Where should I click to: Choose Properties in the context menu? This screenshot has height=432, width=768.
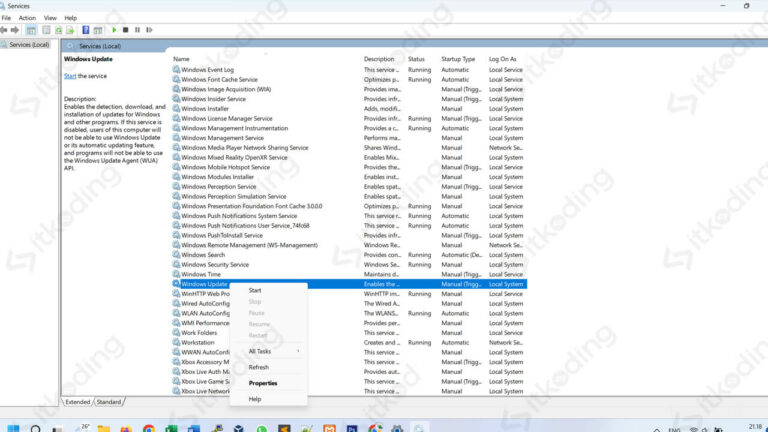tap(268, 383)
